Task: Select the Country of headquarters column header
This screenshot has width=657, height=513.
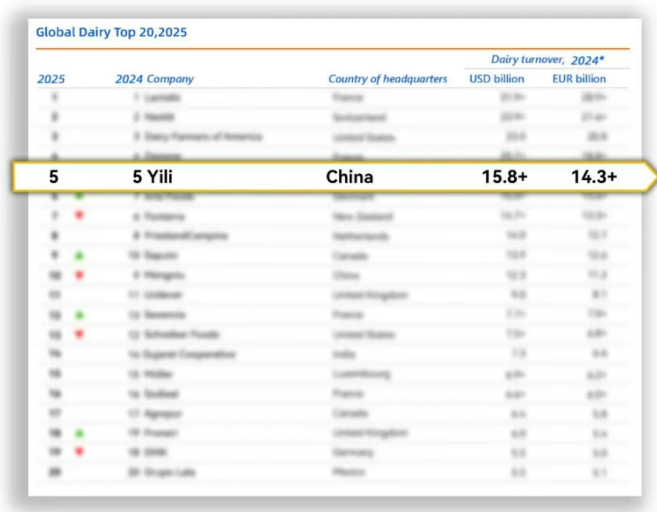Action: [x=388, y=79]
